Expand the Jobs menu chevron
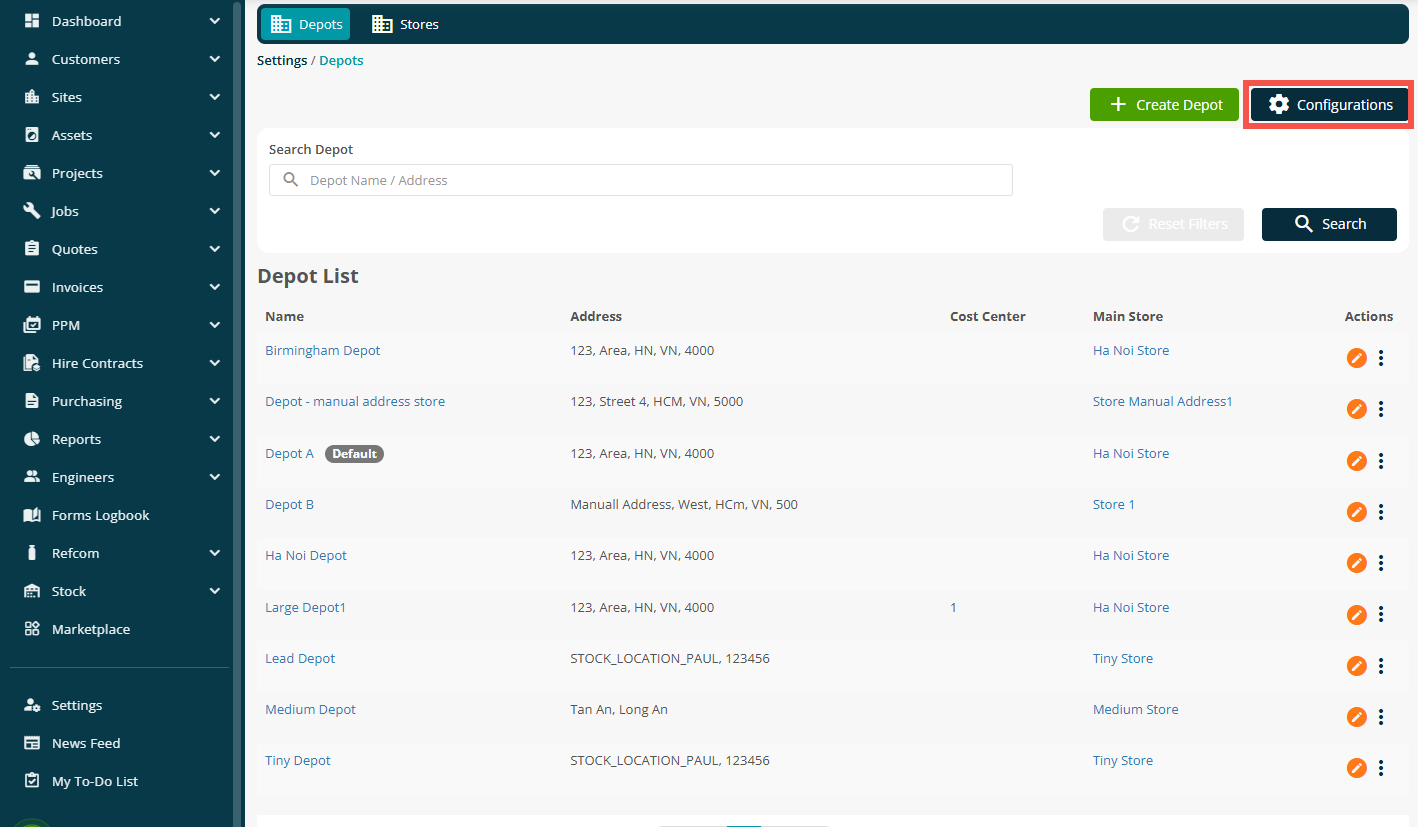 pos(215,211)
